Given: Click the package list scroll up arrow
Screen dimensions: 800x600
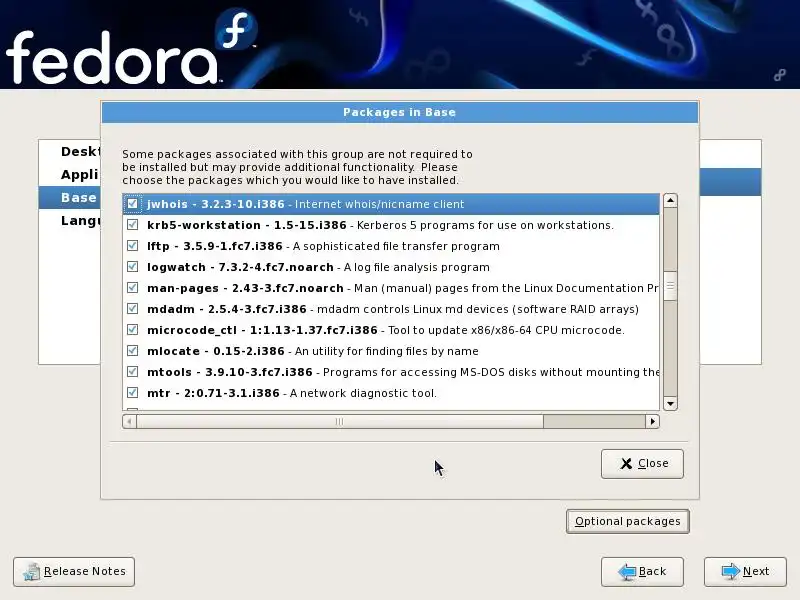Looking at the screenshot, I should click(x=670, y=201).
